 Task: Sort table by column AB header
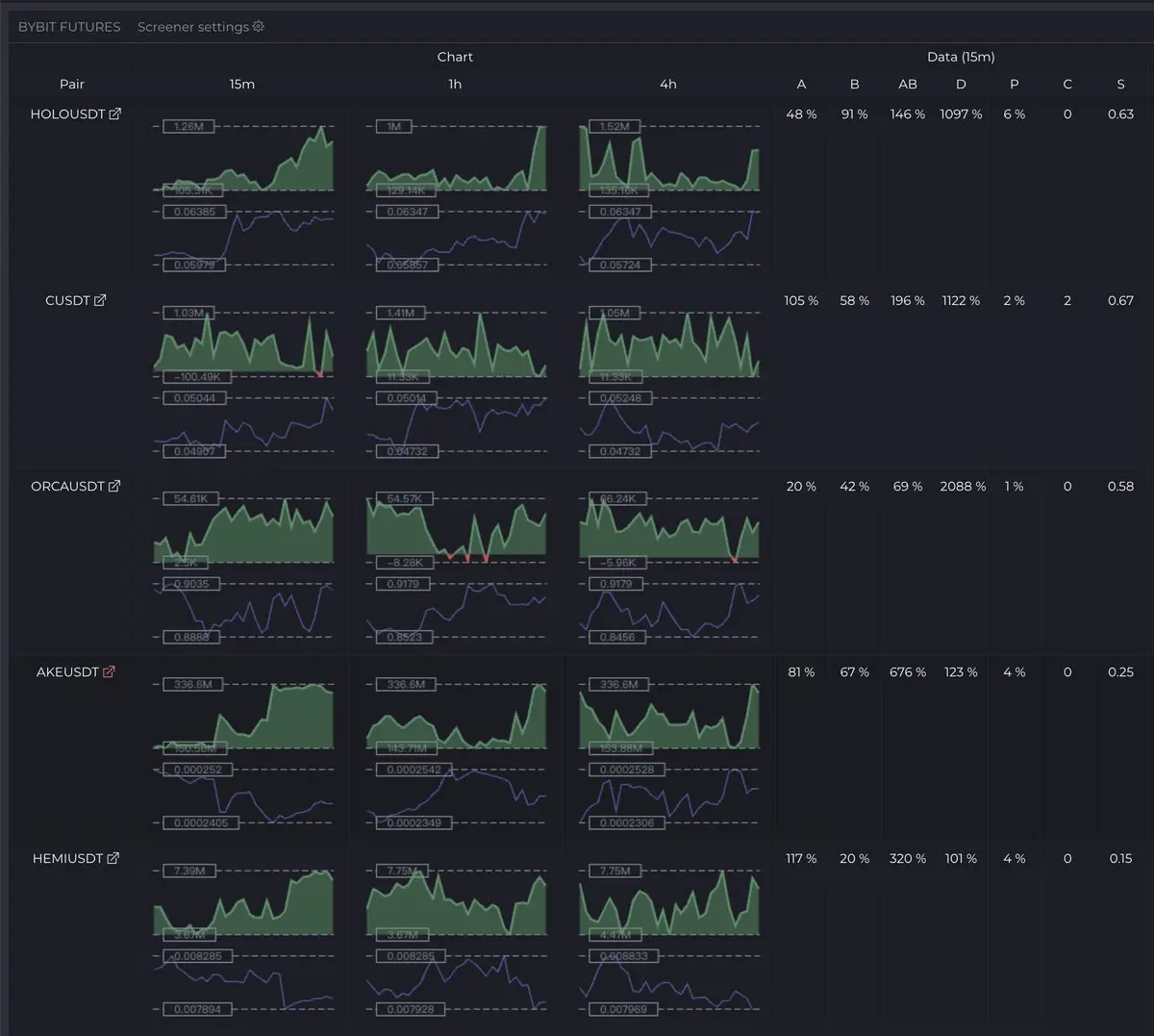coord(907,85)
